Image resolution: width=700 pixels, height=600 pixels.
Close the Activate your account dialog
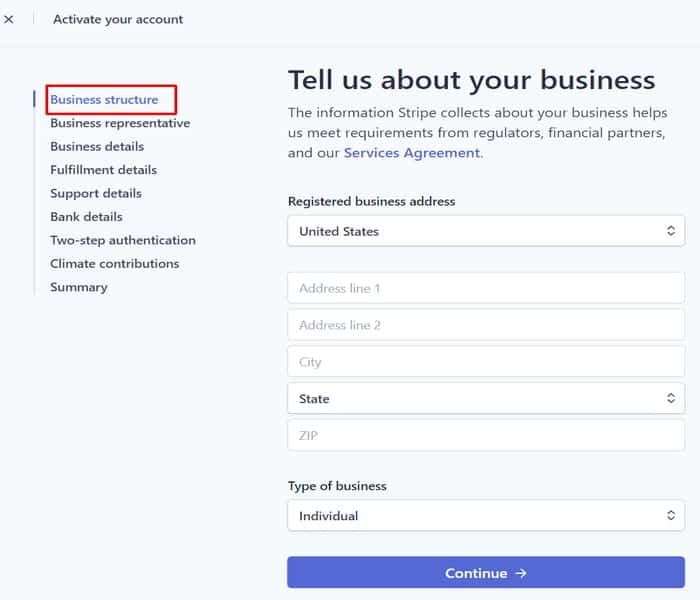coord(9,19)
